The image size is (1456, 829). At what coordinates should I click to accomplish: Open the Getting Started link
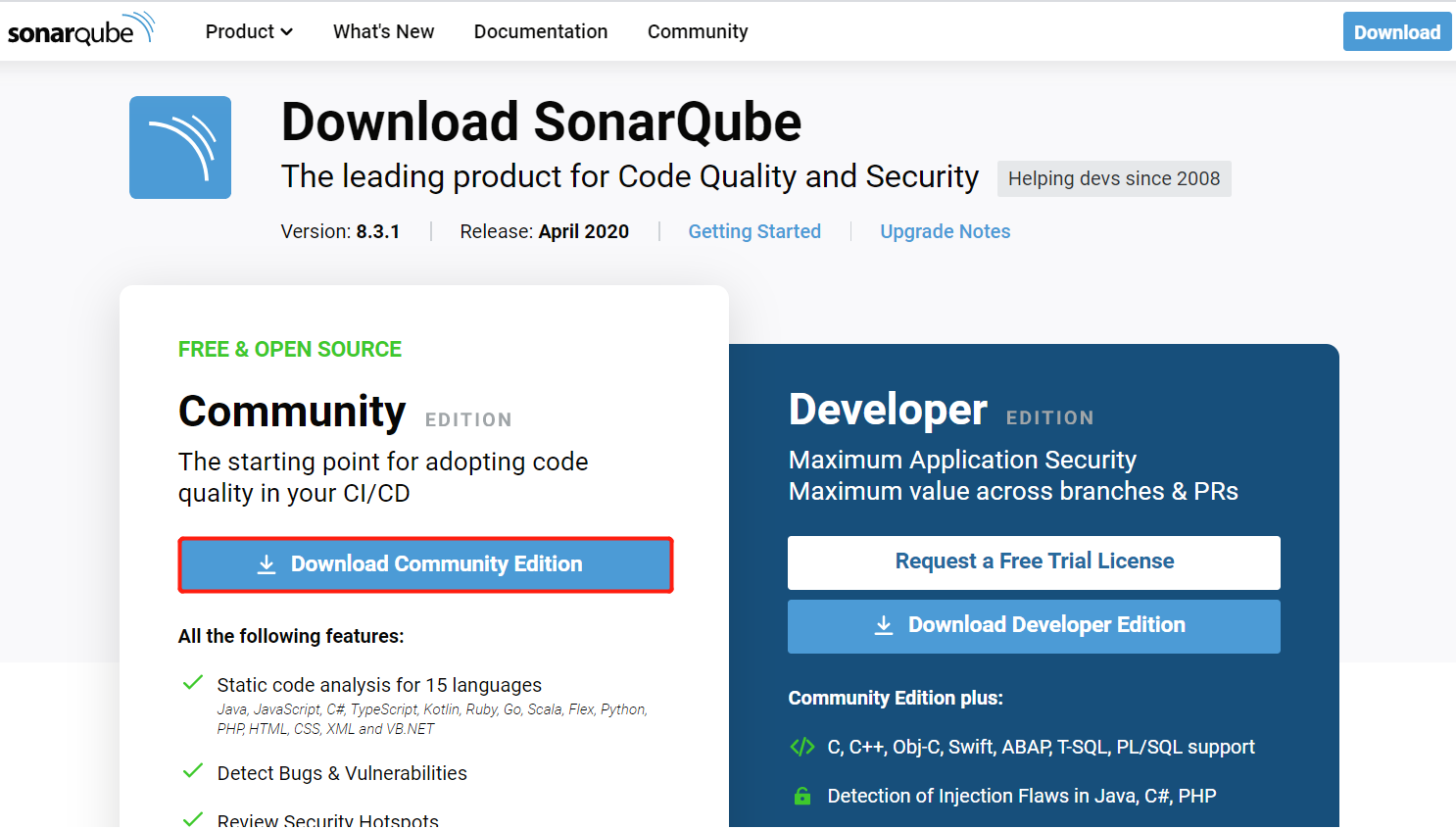tap(754, 231)
